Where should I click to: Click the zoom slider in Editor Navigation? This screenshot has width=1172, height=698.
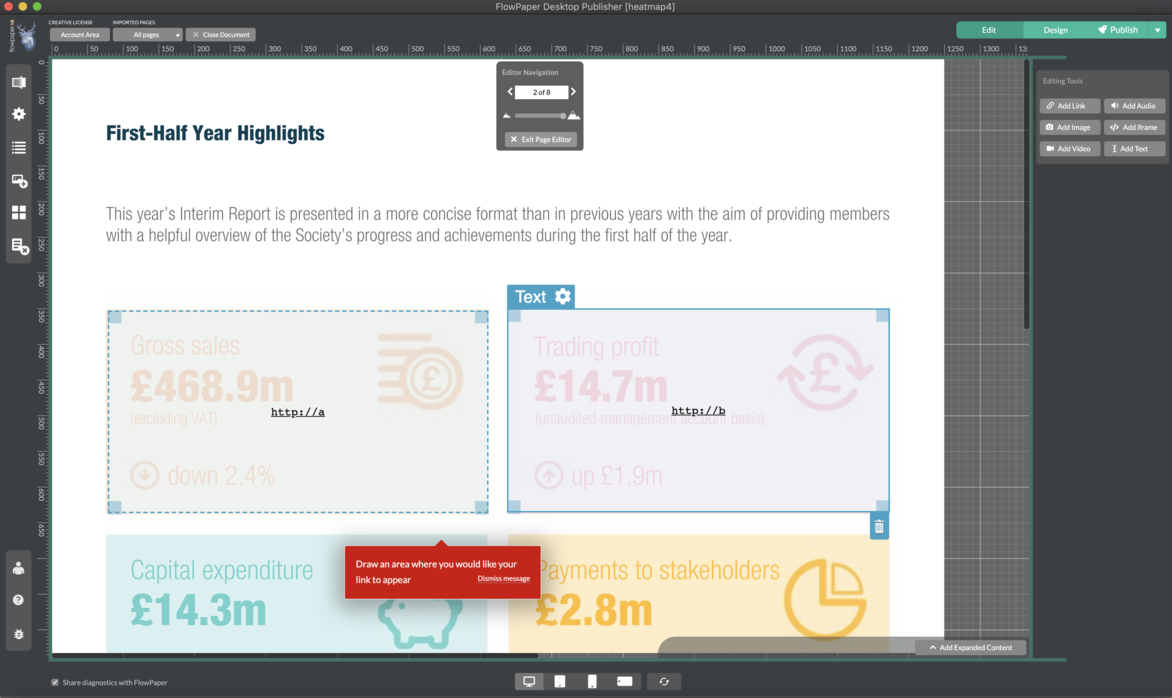540,116
